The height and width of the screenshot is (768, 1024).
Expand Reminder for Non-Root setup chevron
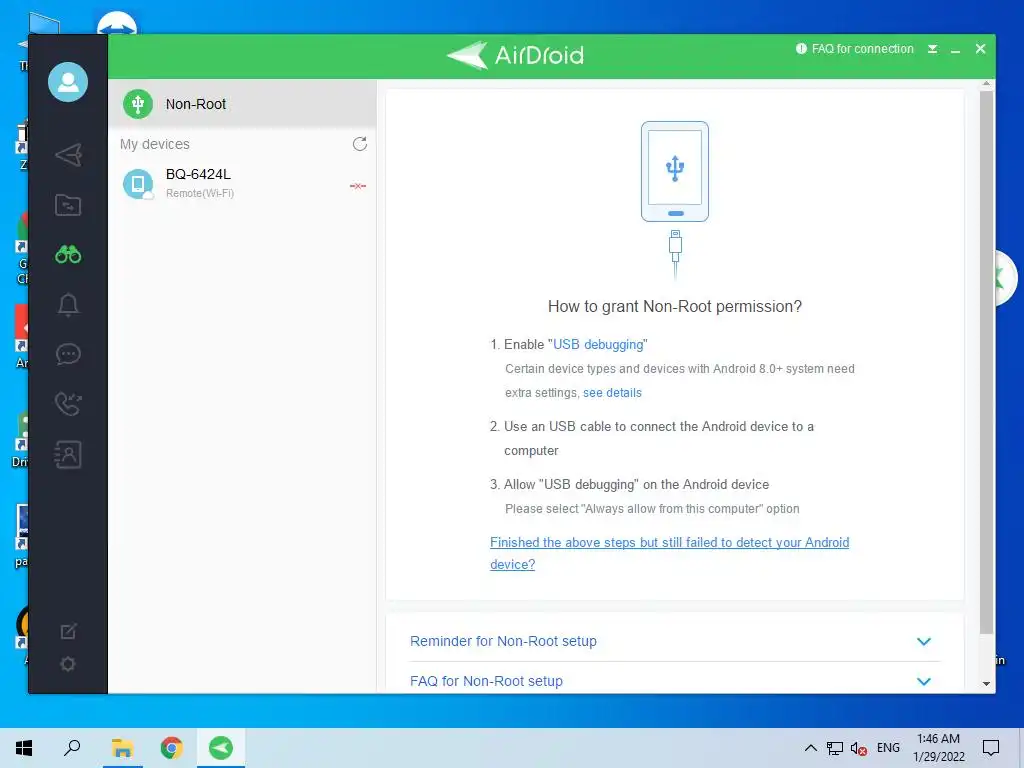[923, 641]
